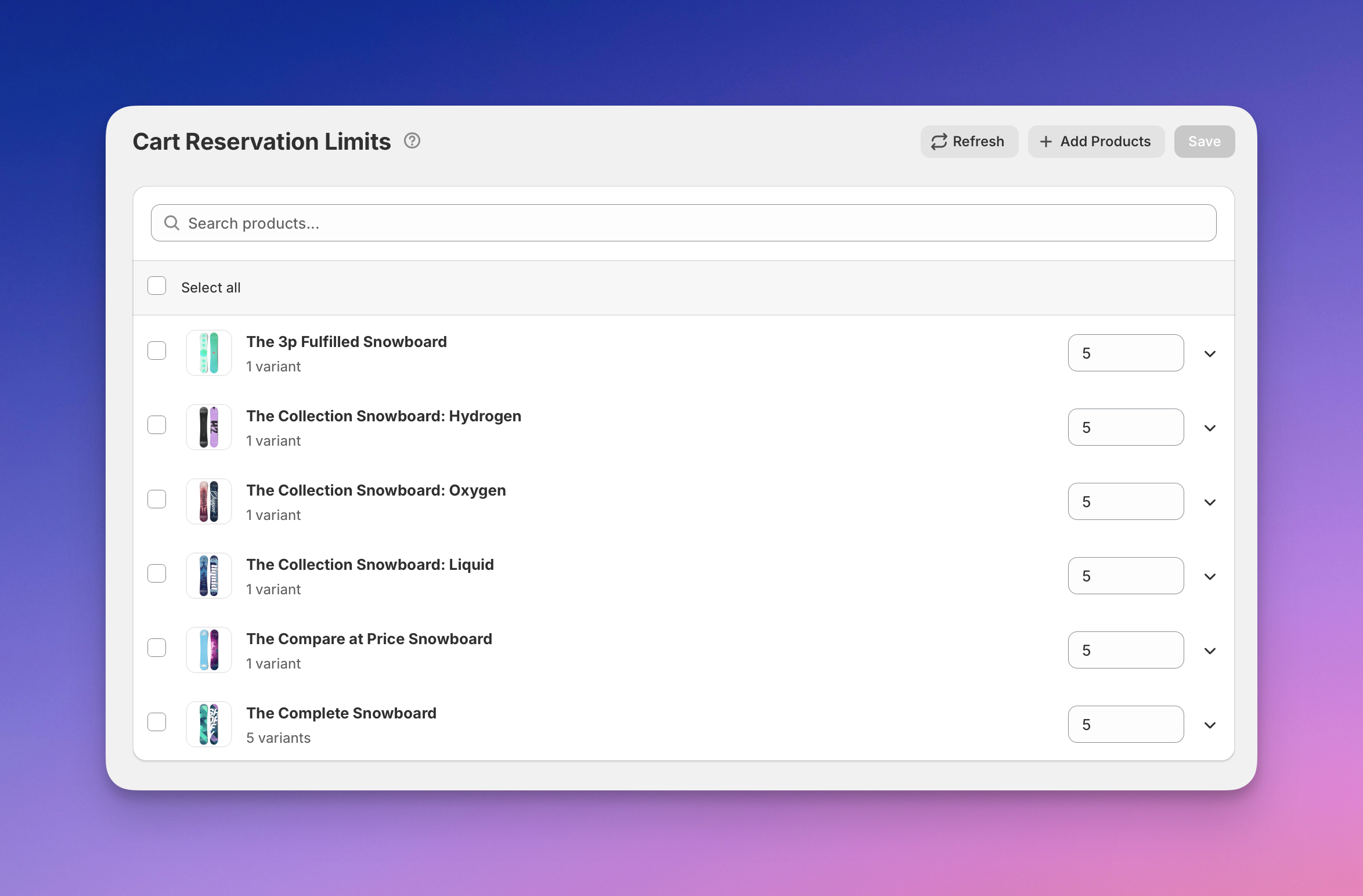Expand Collection Snowboard: Hydrogen row chevron
The image size is (1363, 896).
click(x=1210, y=428)
